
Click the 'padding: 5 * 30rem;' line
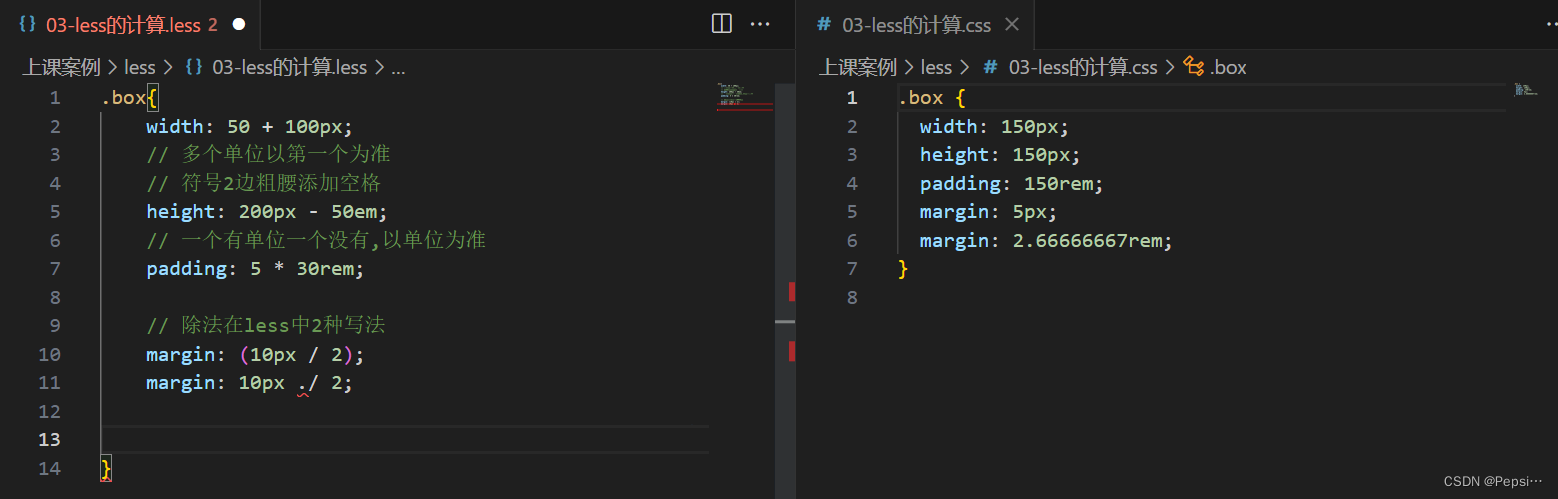point(255,269)
